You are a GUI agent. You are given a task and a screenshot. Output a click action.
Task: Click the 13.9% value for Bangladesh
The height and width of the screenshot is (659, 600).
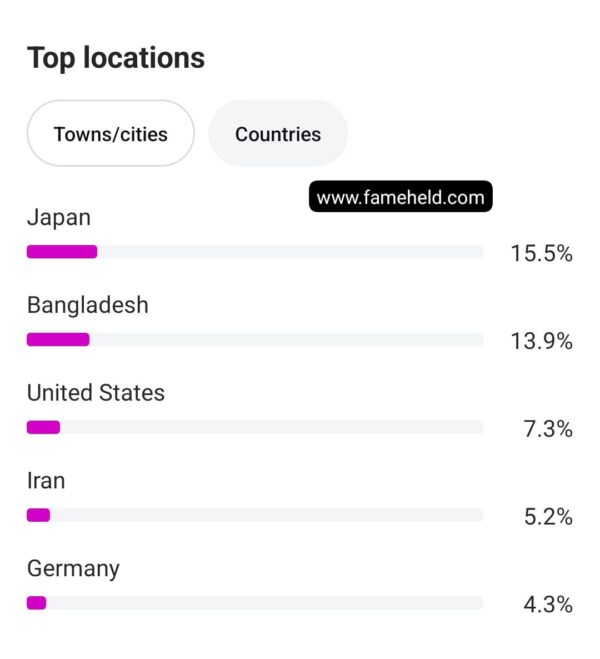coord(541,342)
